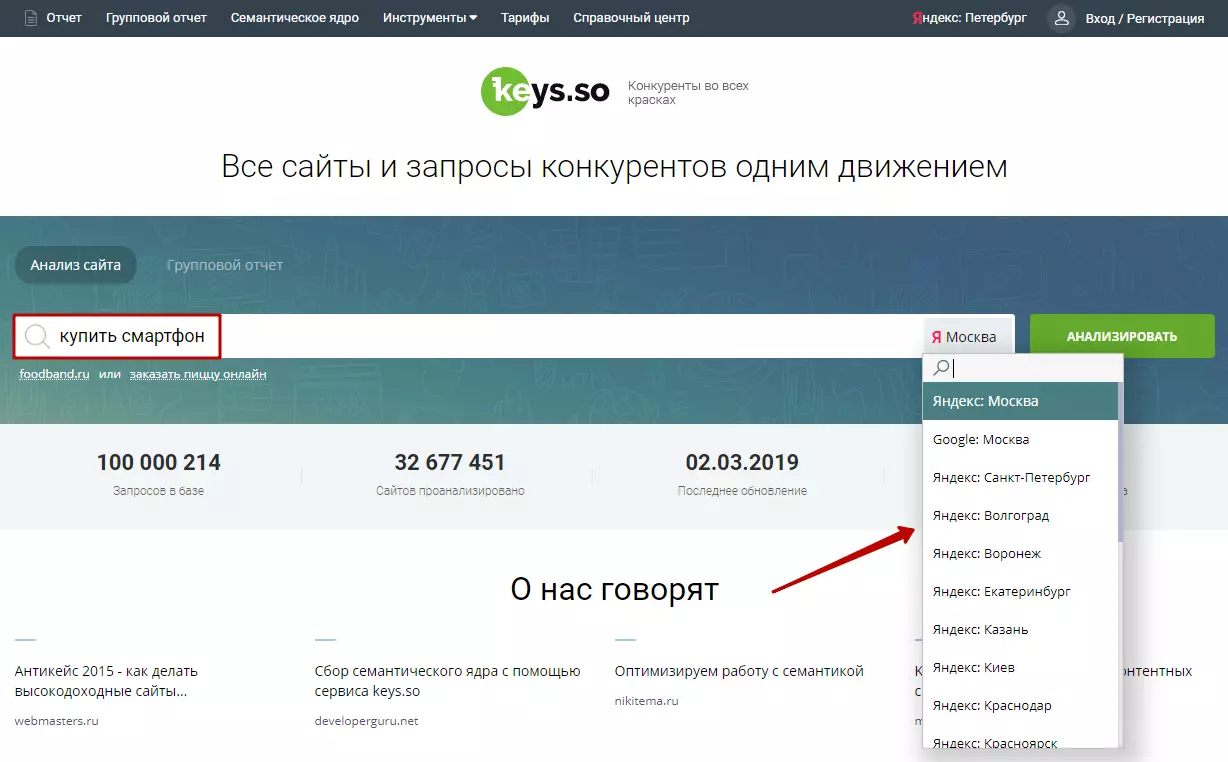Click the dropdown list scrollbar
The height and width of the screenshot is (762, 1228).
1120,462
